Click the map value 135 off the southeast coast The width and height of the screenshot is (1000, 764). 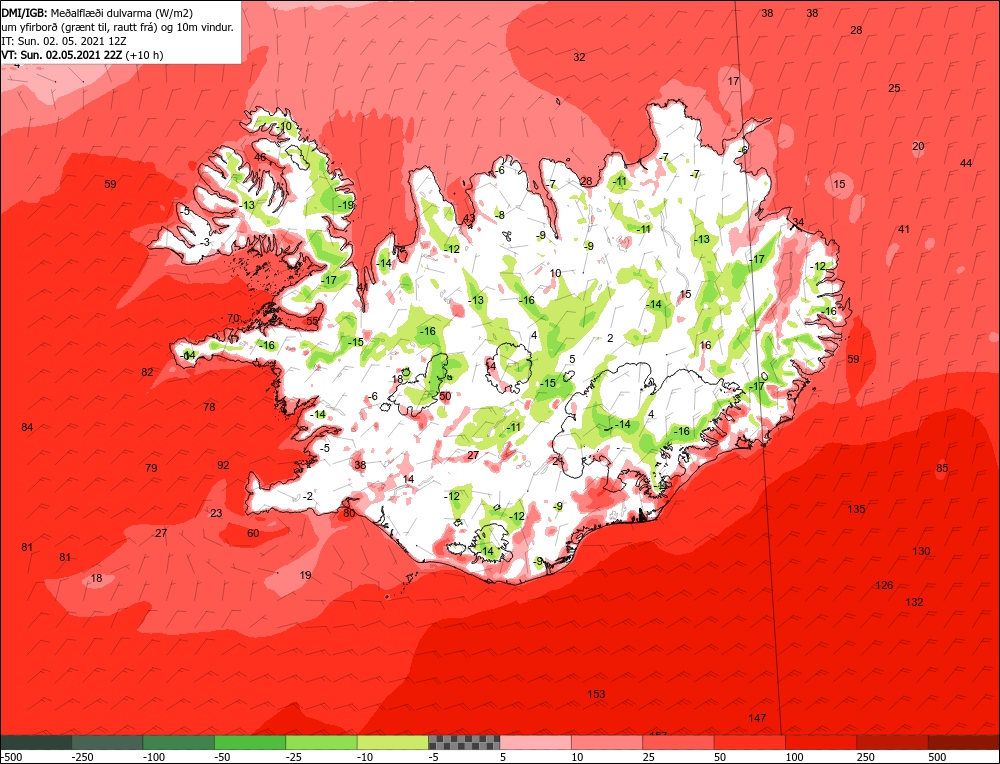tap(857, 509)
